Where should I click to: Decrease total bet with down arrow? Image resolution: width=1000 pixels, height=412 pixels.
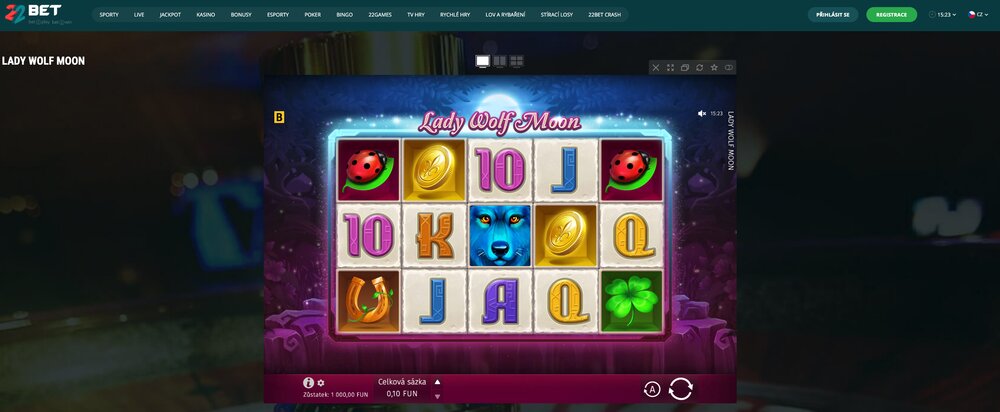pyautogui.click(x=437, y=396)
